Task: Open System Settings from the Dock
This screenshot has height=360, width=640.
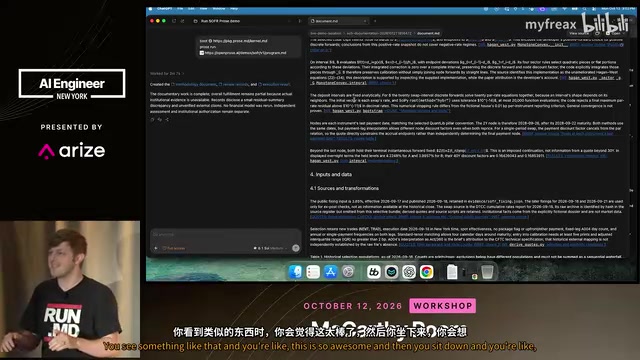Action: [x=348, y=272]
